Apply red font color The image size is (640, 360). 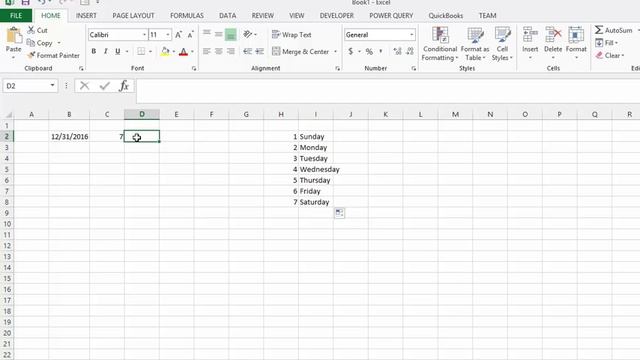[183, 51]
